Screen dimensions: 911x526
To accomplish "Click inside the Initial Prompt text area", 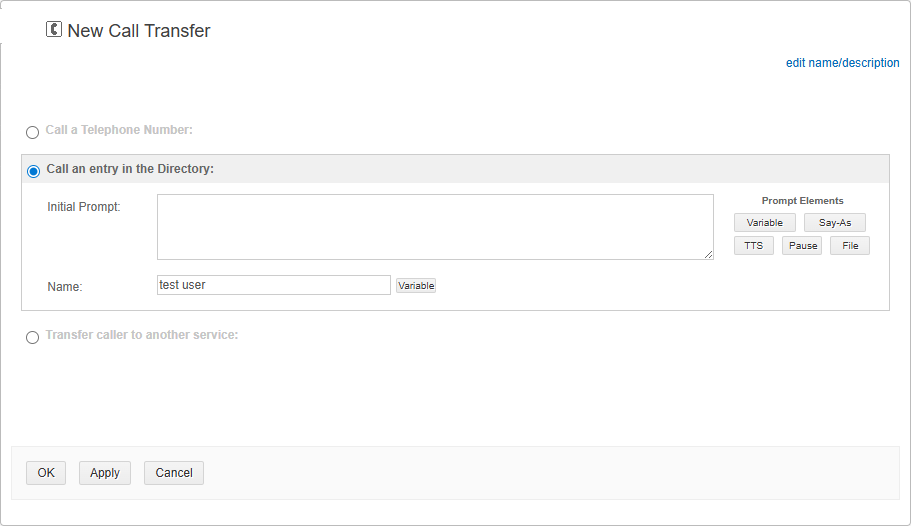I will pos(434,227).
